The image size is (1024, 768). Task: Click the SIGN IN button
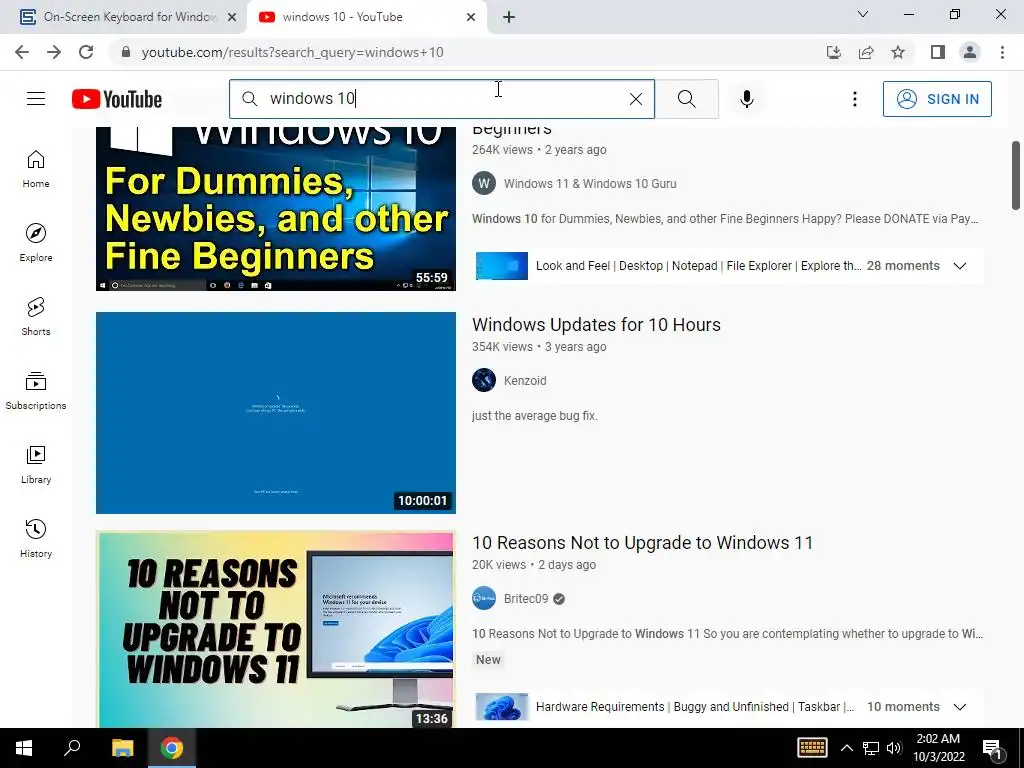pyautogui.click(x=937, y=99)
